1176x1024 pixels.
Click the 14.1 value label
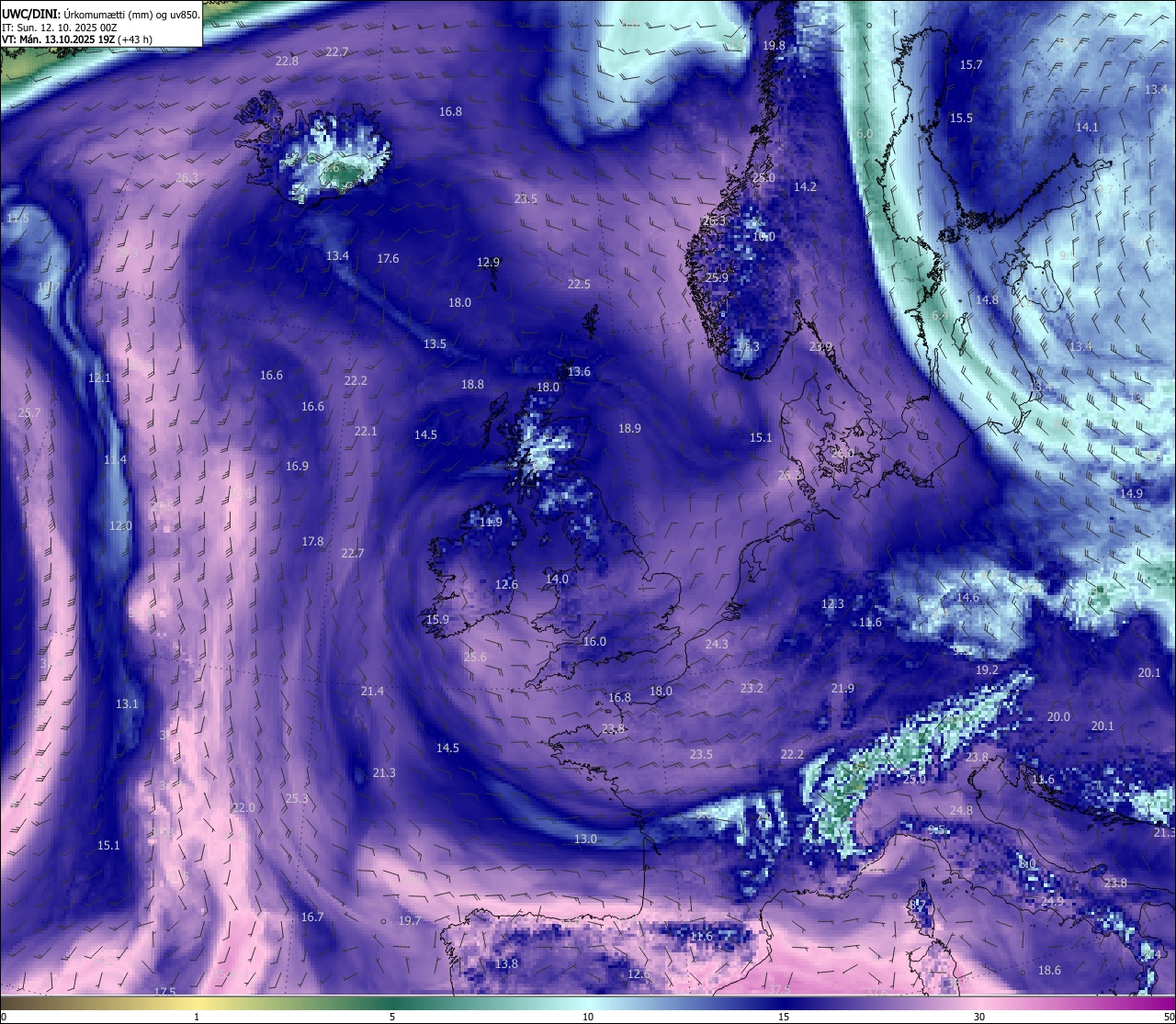point(1087,128)
